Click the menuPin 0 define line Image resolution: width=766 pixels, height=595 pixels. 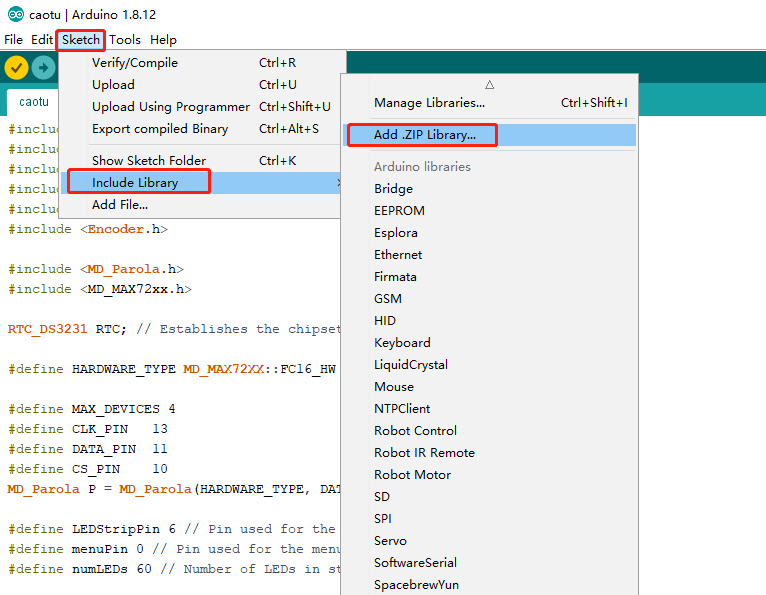point(174,550)
